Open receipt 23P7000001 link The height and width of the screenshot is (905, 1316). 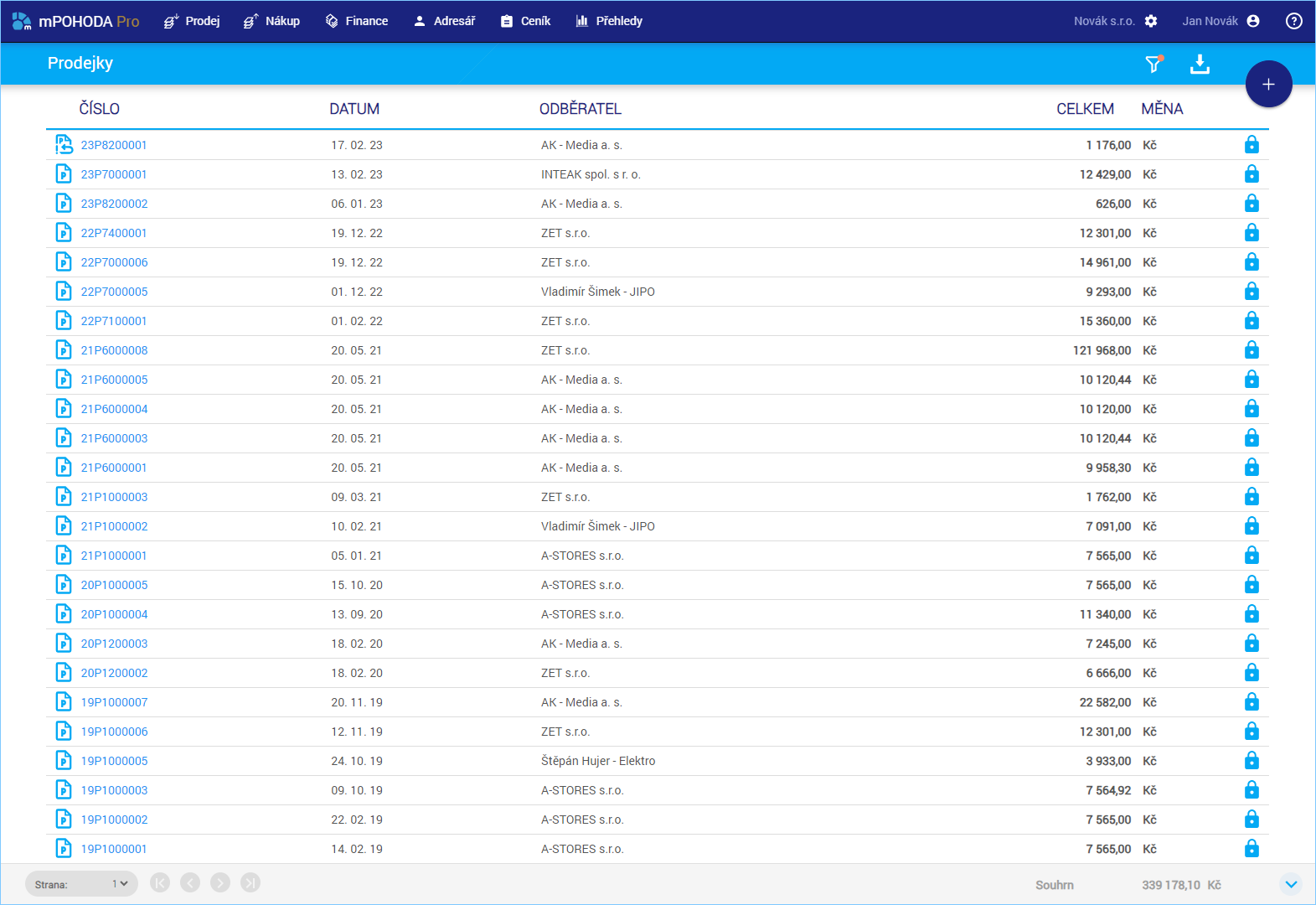(x=114, y=174)
